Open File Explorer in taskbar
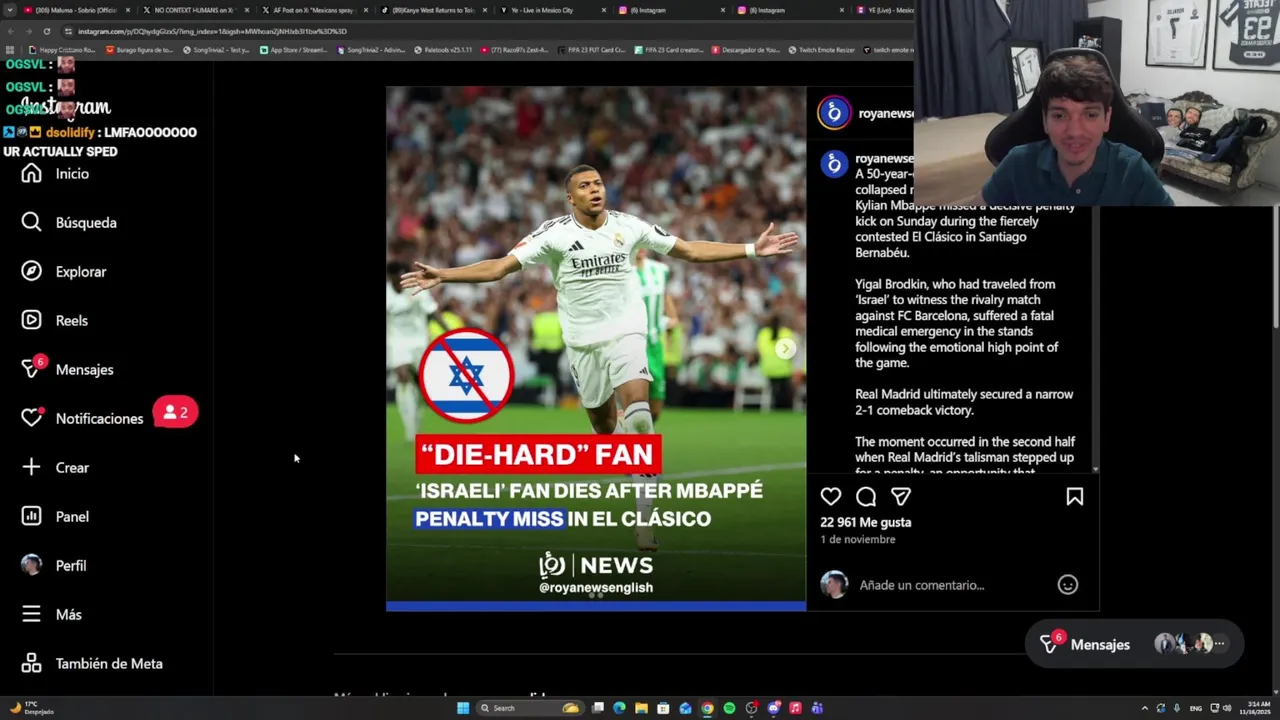1280x720 pixels. [x=641, y=708]
